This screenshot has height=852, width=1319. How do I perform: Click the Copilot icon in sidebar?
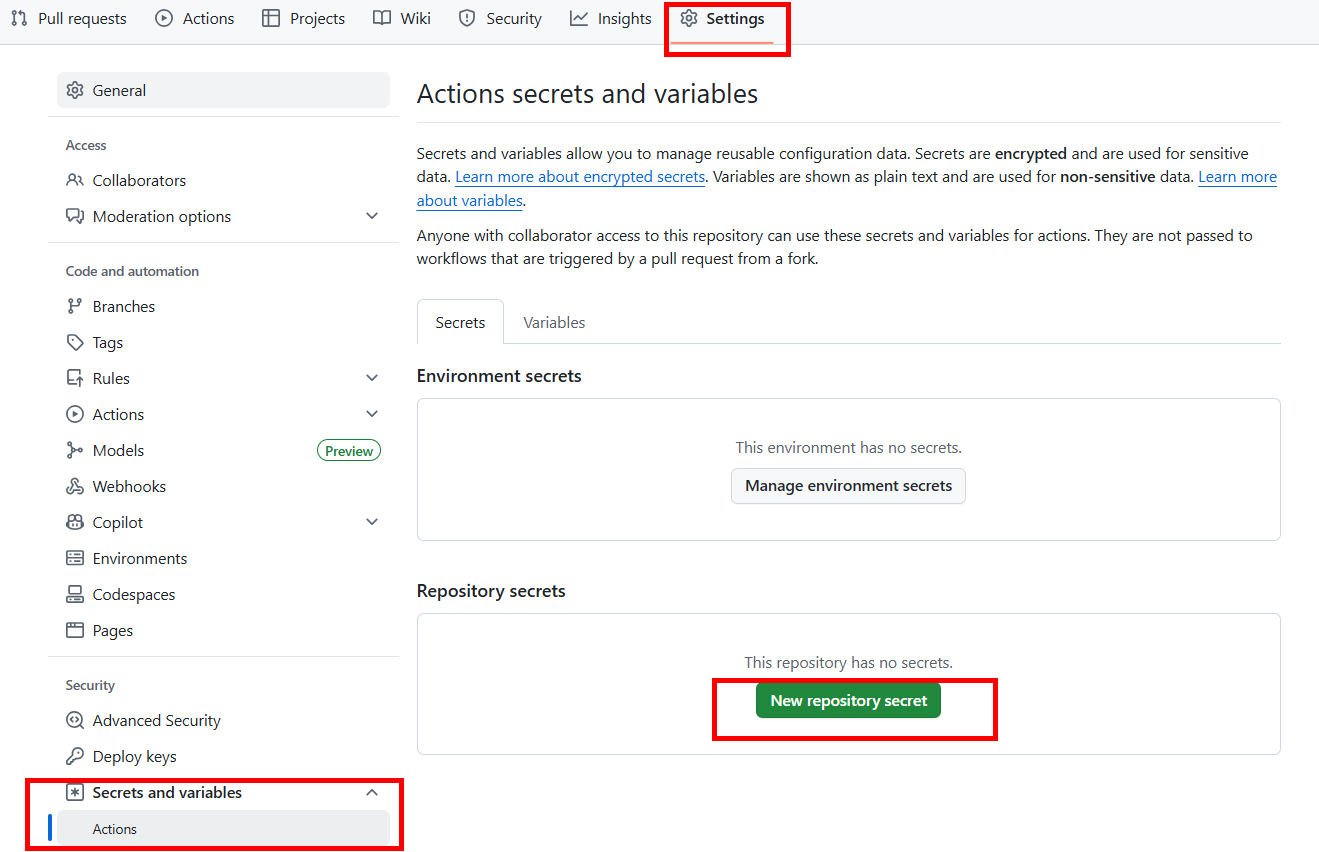coord(75,522)
